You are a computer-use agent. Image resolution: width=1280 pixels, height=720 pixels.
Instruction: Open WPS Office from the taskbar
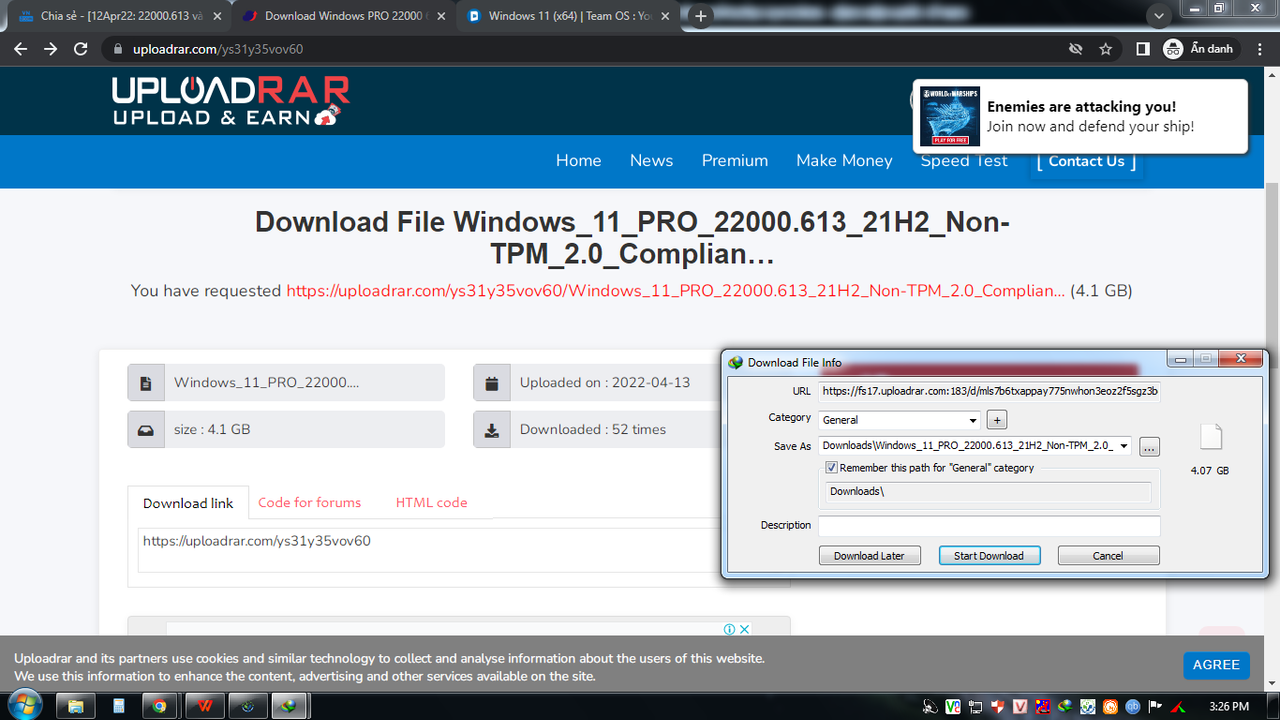[x=204, y=706]
